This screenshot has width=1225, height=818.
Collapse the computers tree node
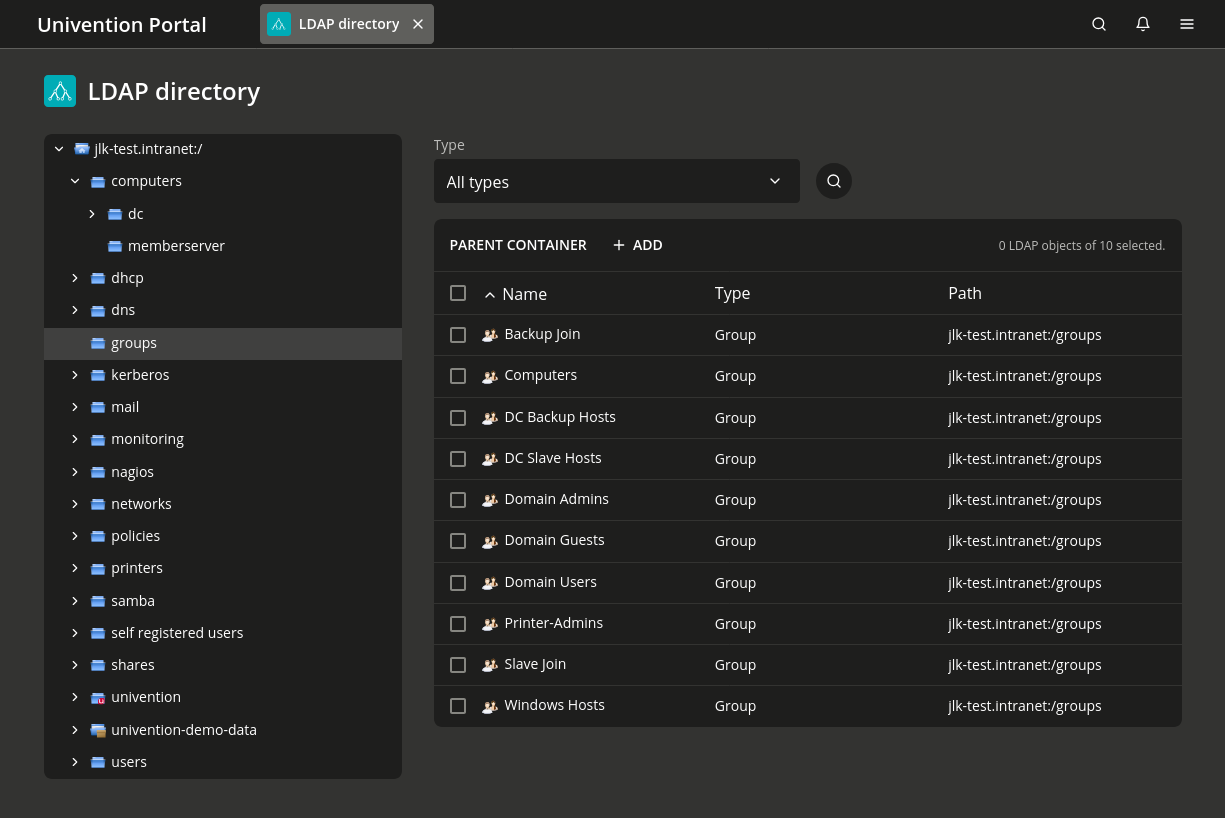75,181
